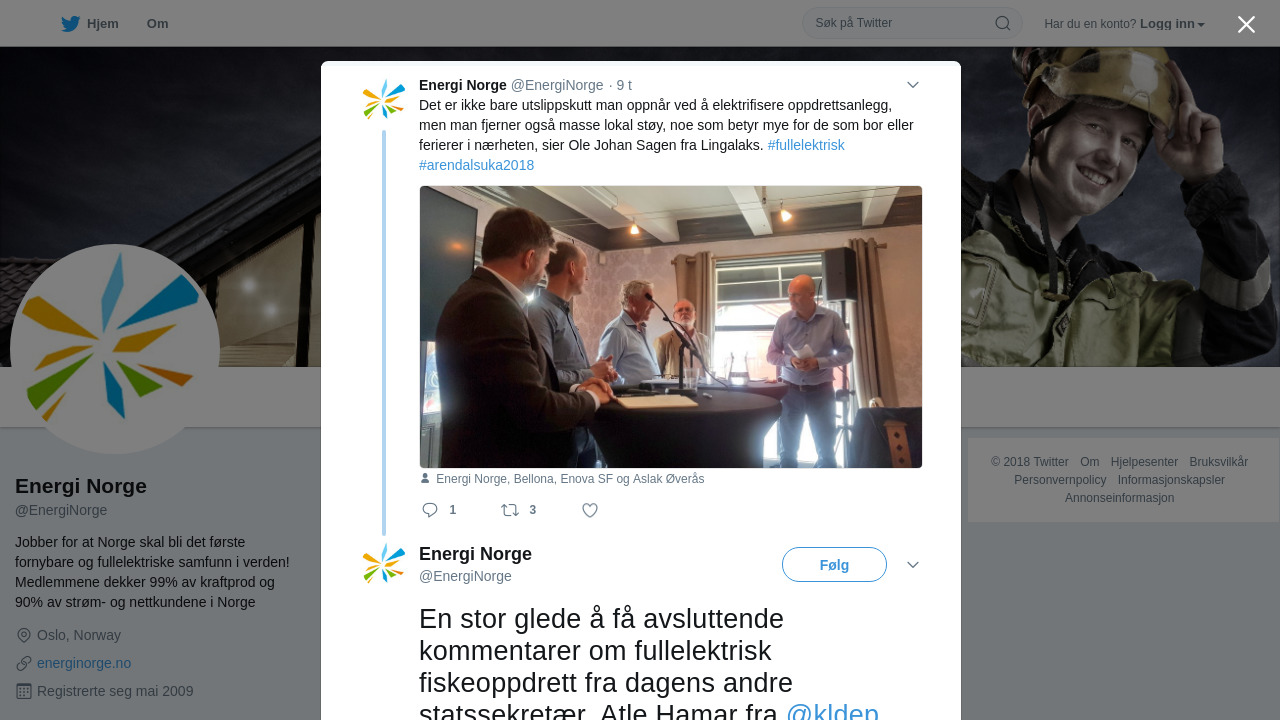Close the tweet overlay with X
Image resolution: width=1280 pixels, height=720 pixels.
pyautogui.click(x=1246, y=24)
